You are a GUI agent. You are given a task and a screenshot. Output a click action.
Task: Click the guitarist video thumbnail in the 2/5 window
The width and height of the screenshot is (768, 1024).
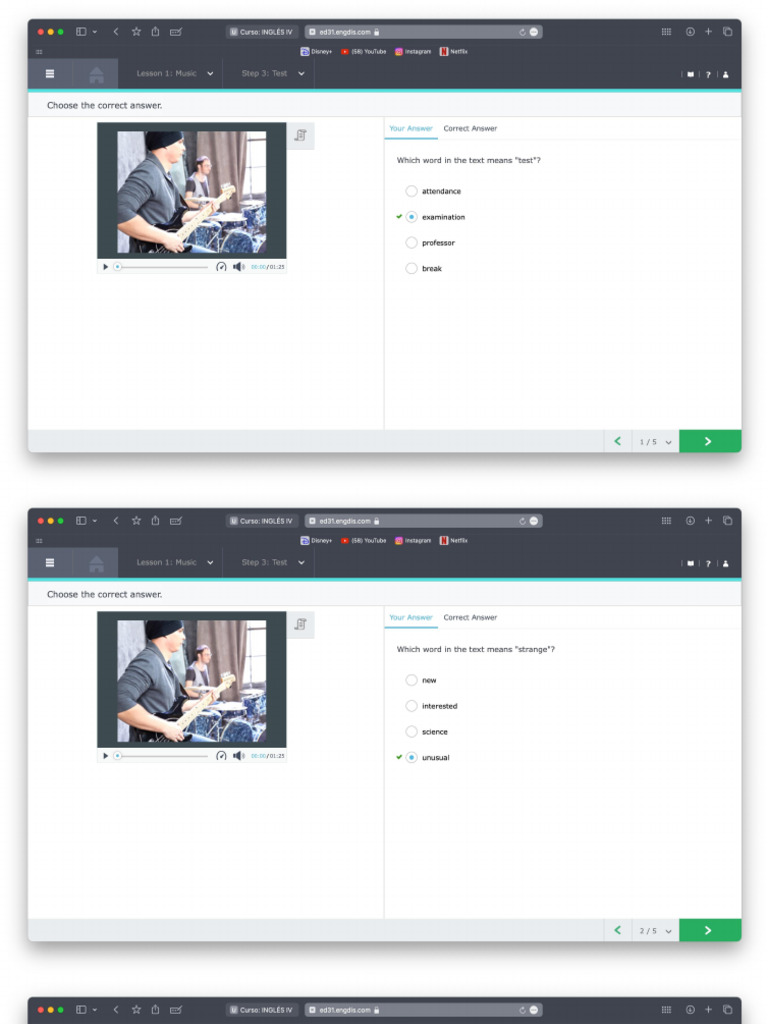click(192, 681)
